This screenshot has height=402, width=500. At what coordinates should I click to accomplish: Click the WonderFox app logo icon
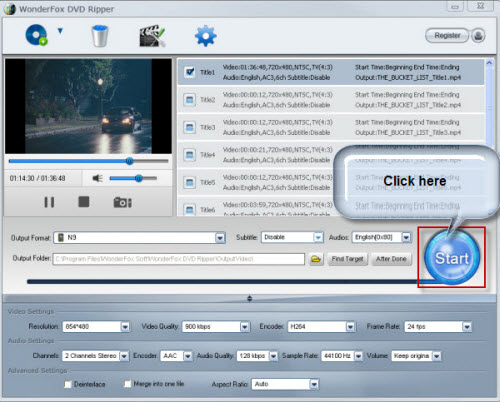[x=10, y=9]
